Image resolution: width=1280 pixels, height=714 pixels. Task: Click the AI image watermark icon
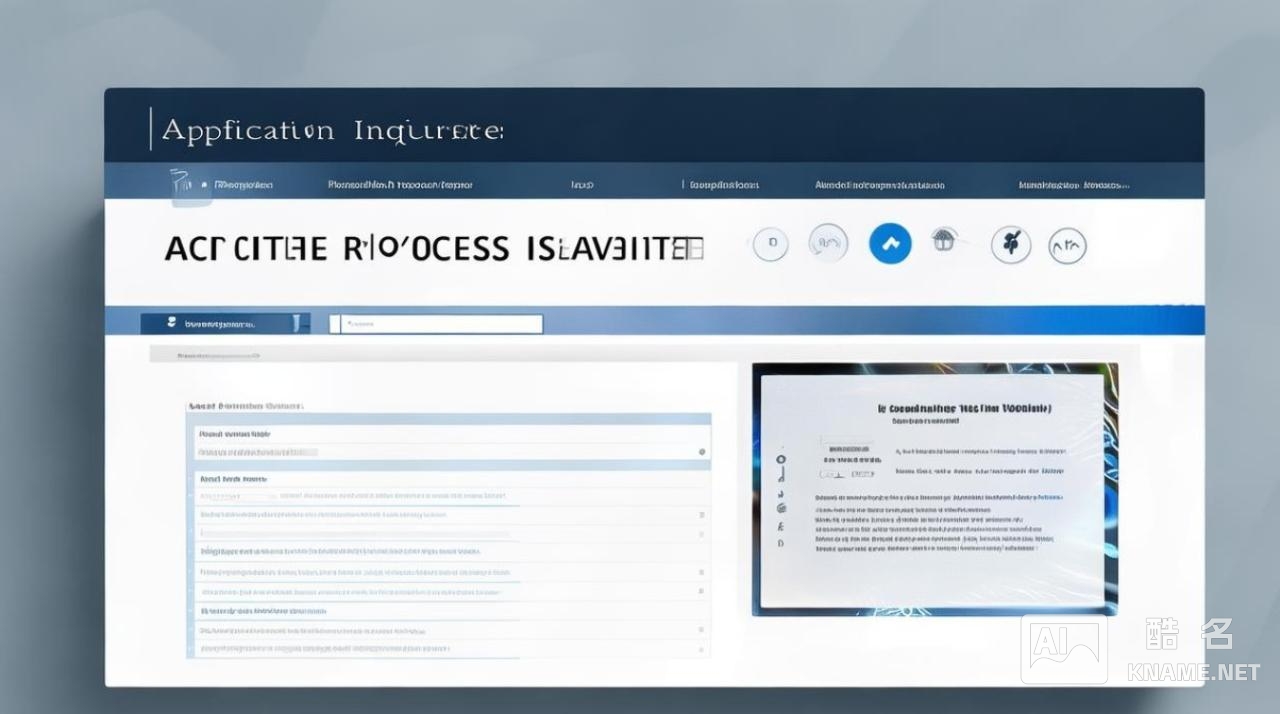point(1063,652)
